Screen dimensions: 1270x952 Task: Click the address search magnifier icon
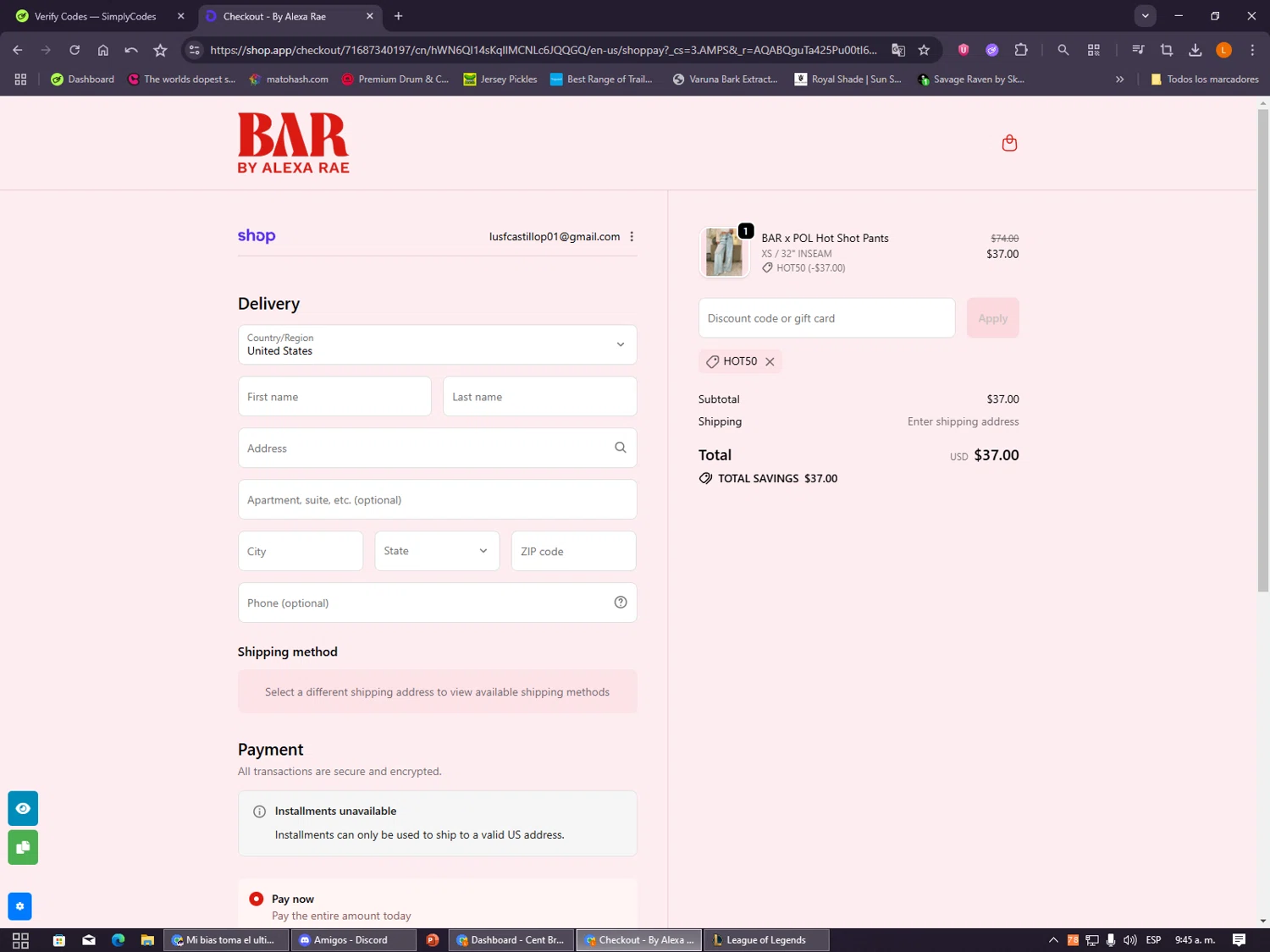point(621,448)
